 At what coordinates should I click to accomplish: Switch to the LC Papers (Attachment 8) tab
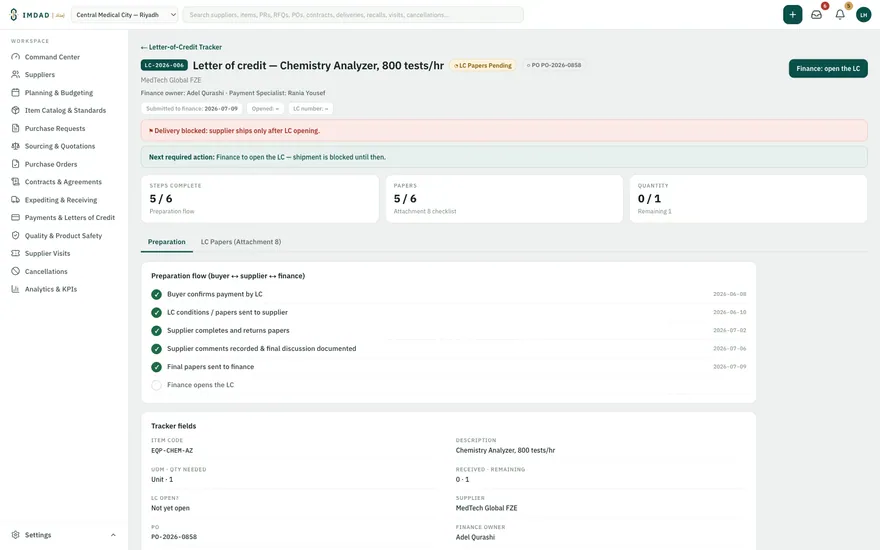click(x=241, y=242)
